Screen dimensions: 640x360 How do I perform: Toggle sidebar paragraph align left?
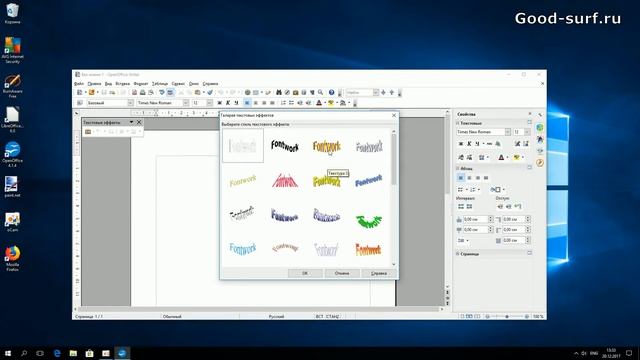(x=461, y=178)
